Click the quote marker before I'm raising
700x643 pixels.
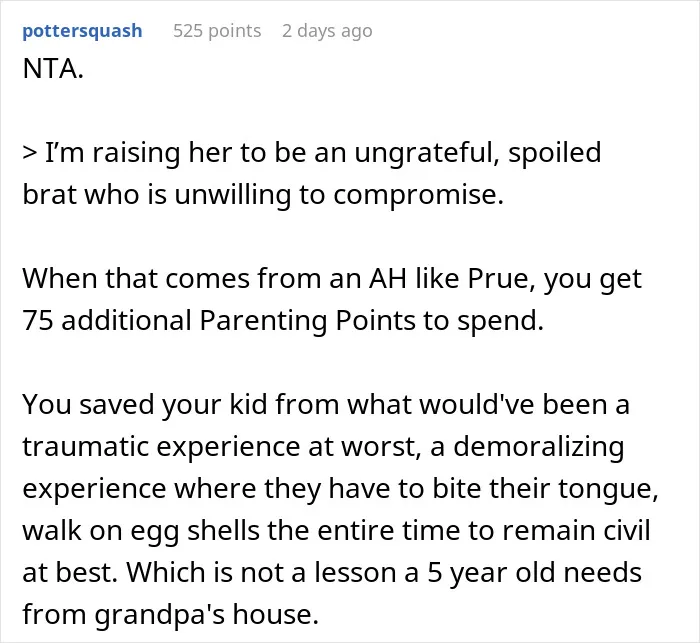click(29, 153)
